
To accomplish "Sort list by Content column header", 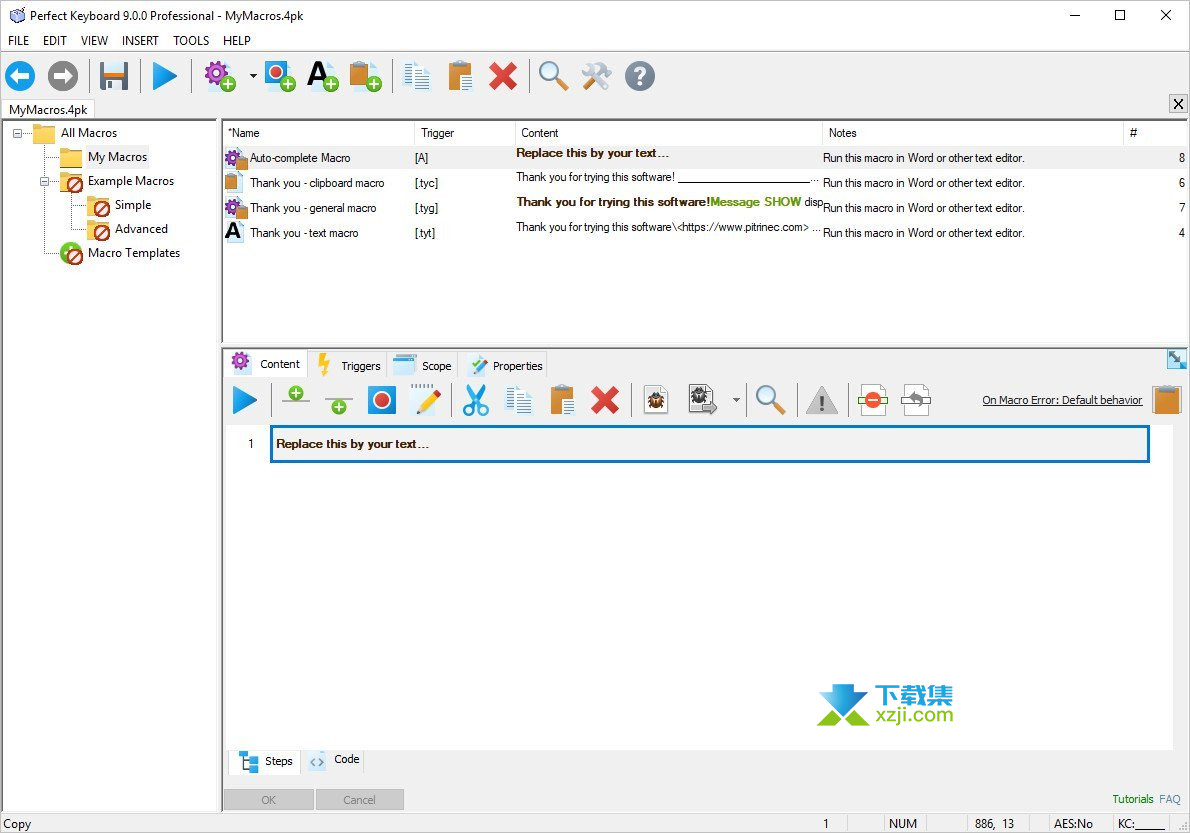I will [x=668, y=133].
